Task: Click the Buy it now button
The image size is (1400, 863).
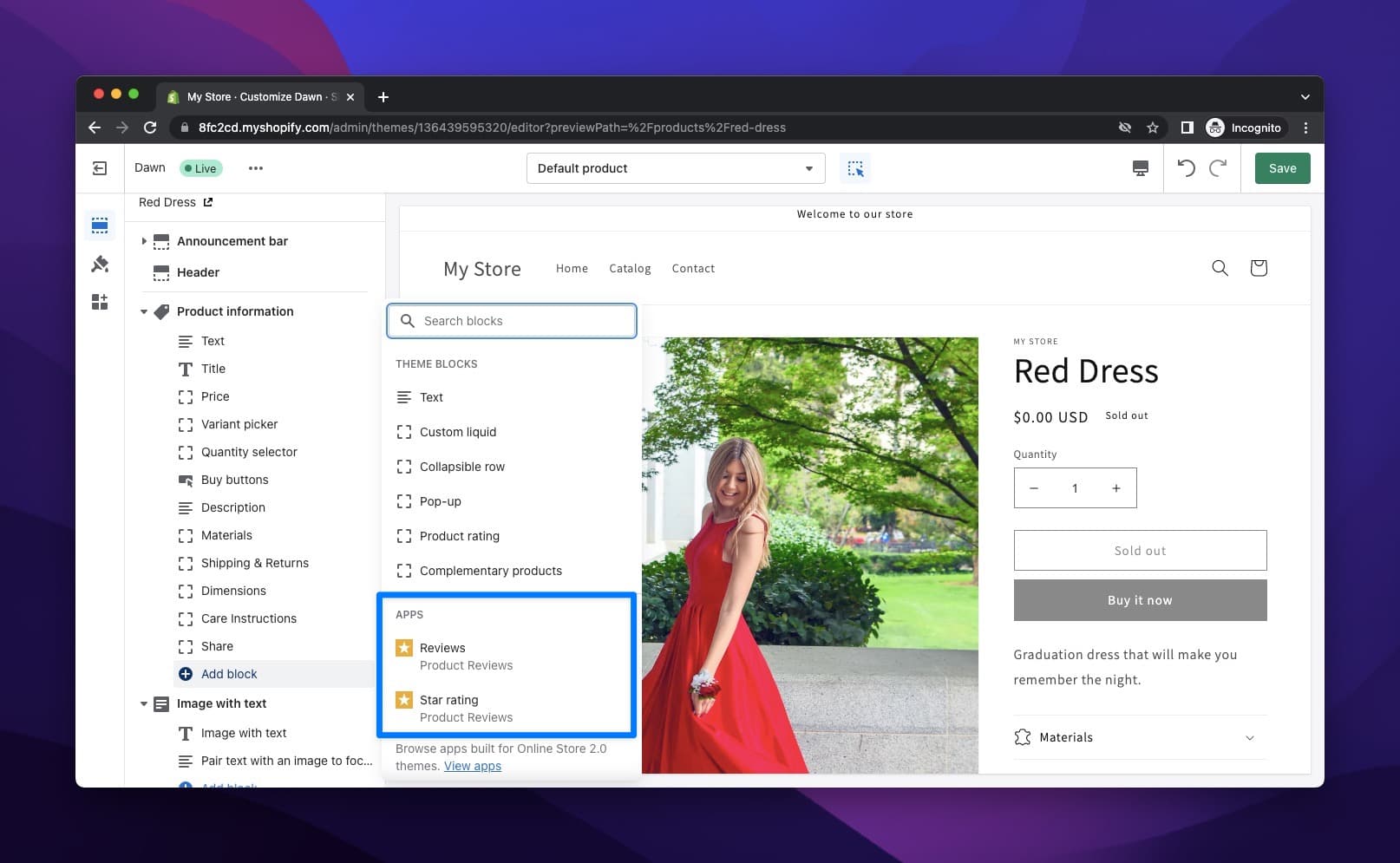Action: tap(1140, 600)
